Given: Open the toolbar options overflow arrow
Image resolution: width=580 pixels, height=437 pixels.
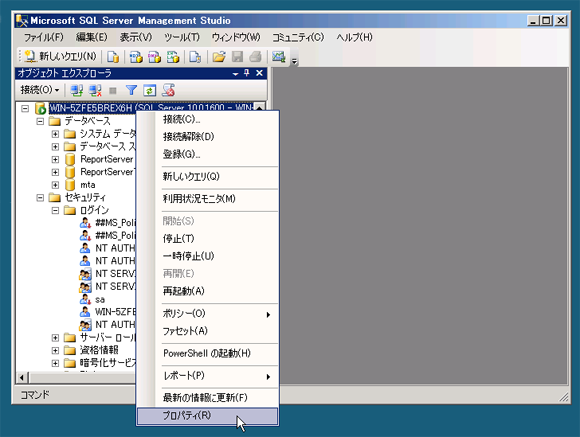Looking at the screenshot, I should click(294, 61).
